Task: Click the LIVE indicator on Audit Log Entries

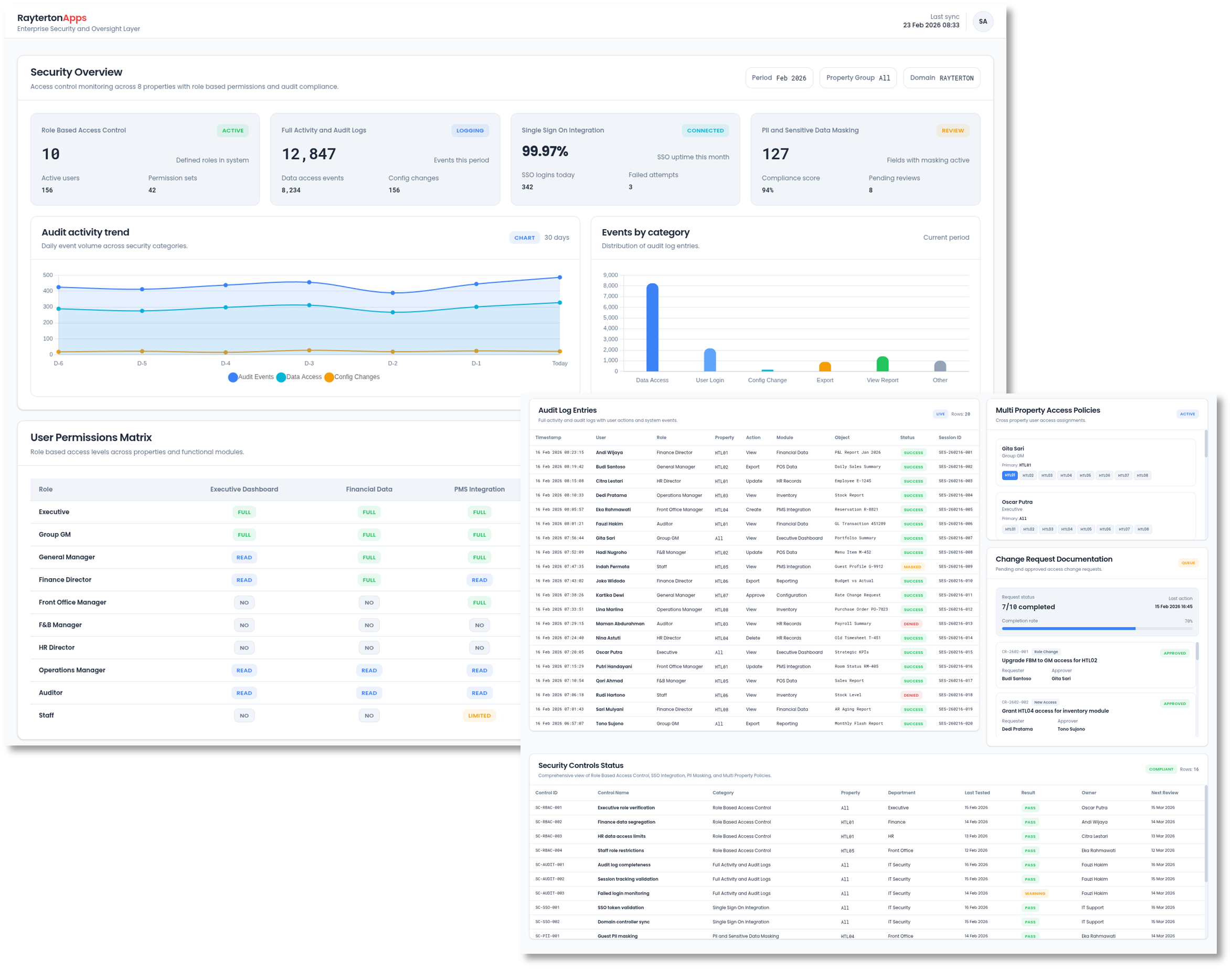Action: [940, 414]
